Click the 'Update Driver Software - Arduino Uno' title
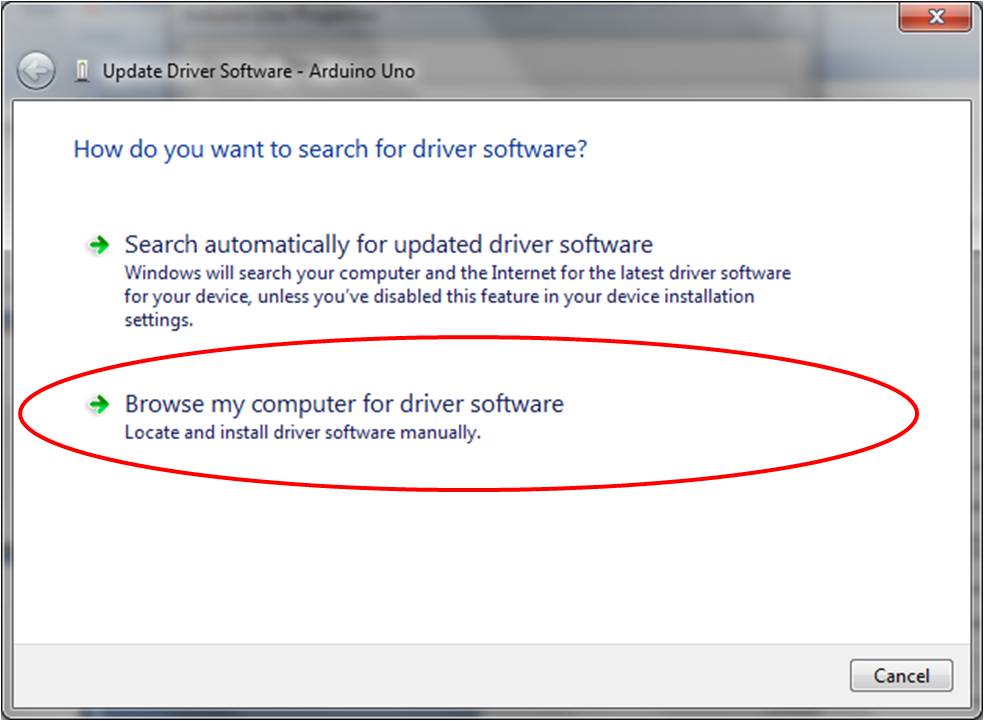 pos(259,71)
